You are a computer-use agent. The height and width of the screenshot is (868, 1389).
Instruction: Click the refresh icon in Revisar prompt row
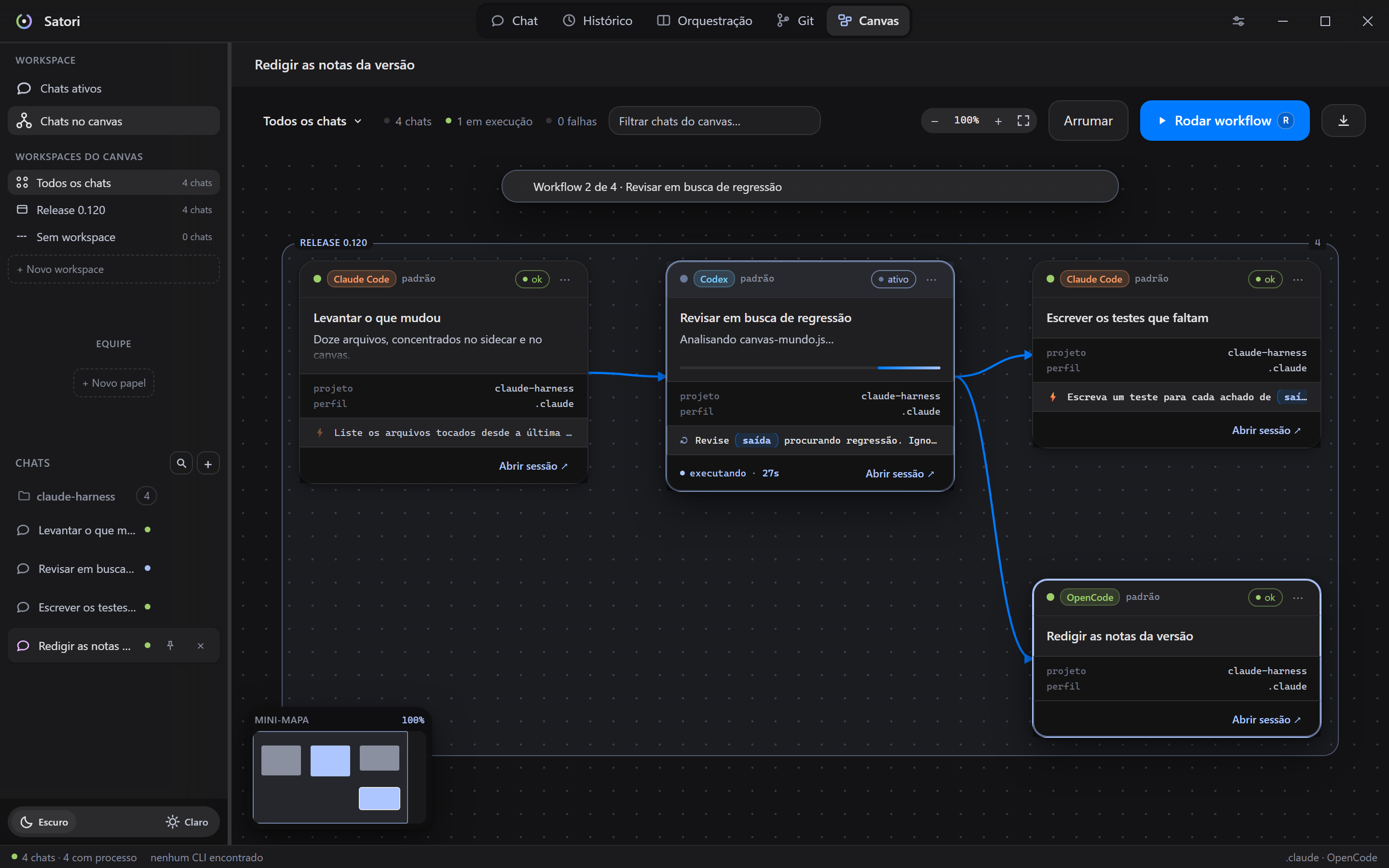pyautogui.click(x=684, y=440)
